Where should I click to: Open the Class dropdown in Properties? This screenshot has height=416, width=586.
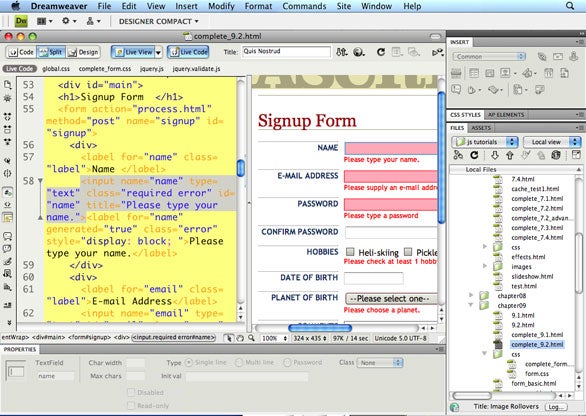pyautogui.click(x=380, y=363)
